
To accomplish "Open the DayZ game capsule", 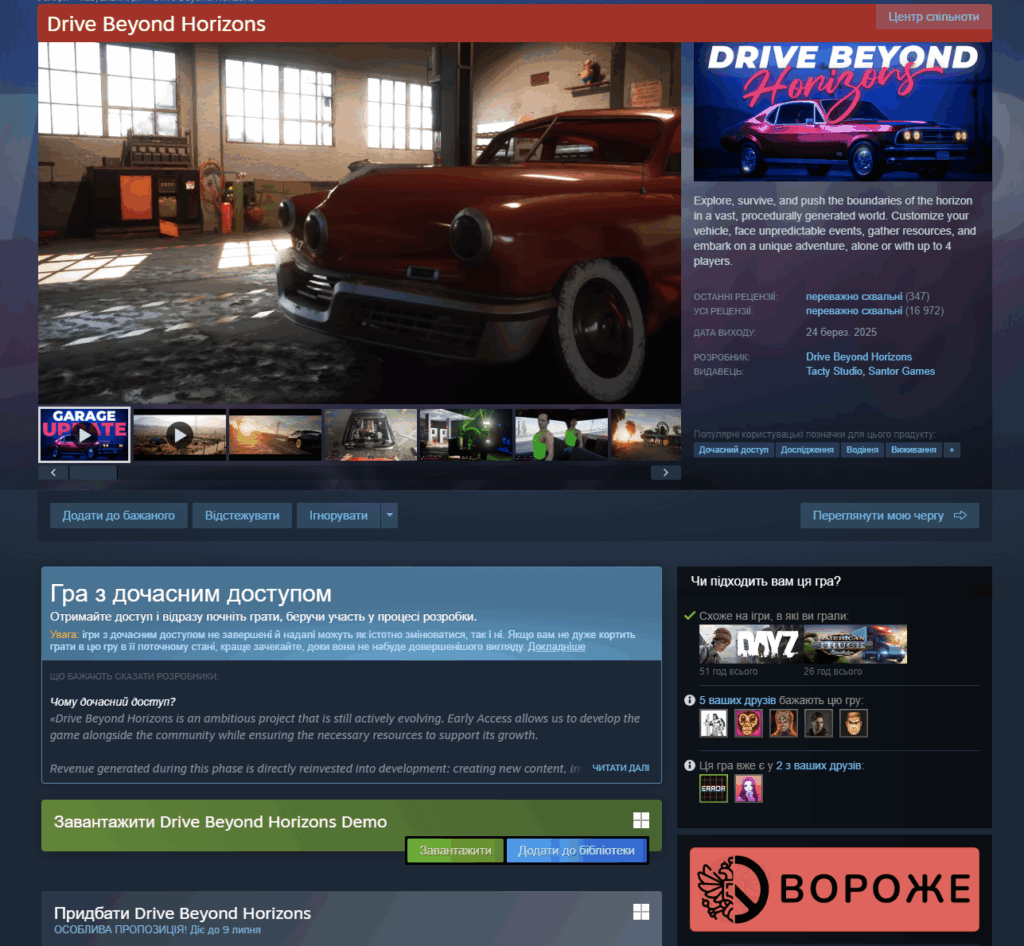I will (x=750, y=644).
